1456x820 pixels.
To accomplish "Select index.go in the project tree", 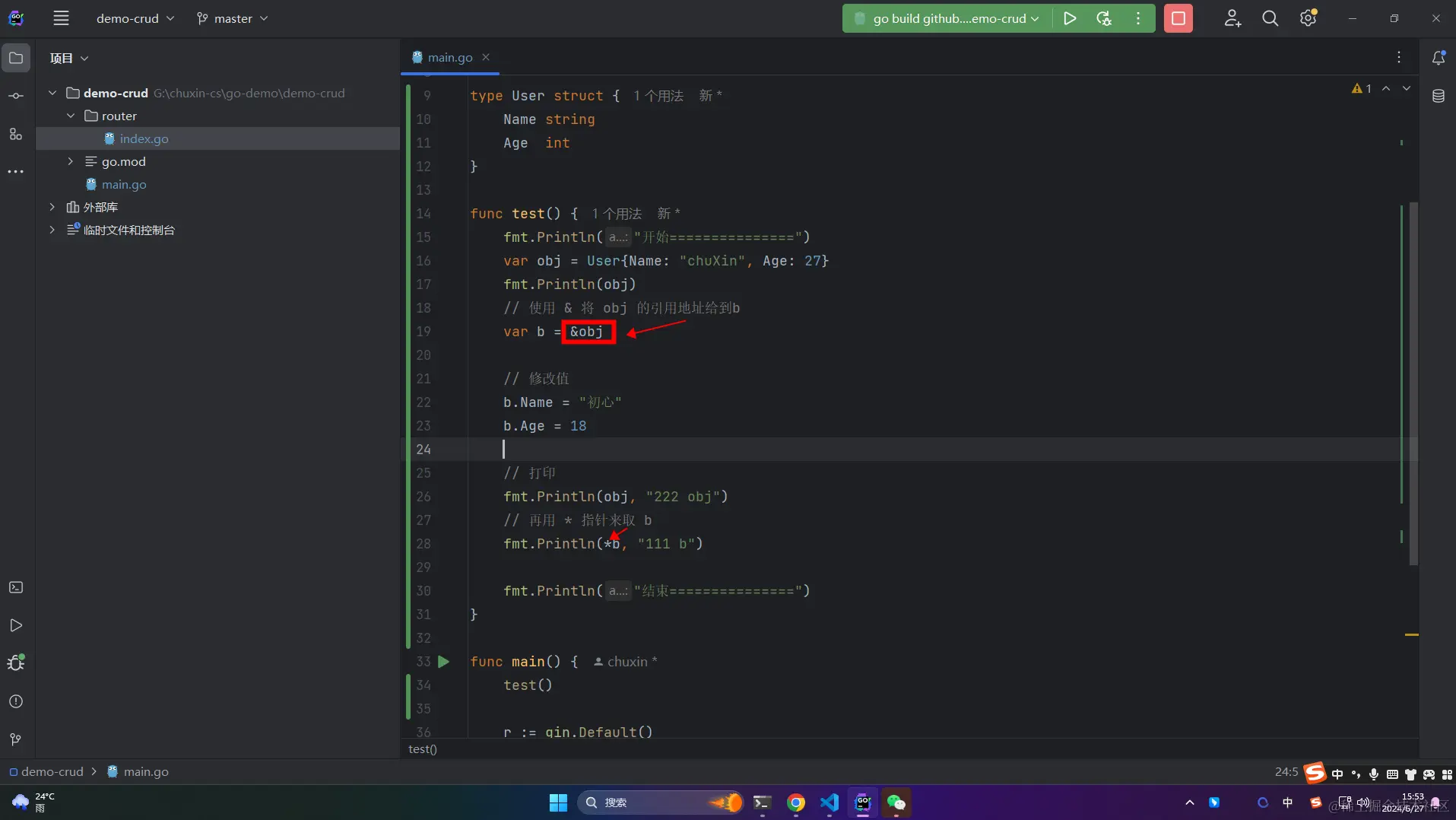I will pyautogui.click(x=144, y=138).
